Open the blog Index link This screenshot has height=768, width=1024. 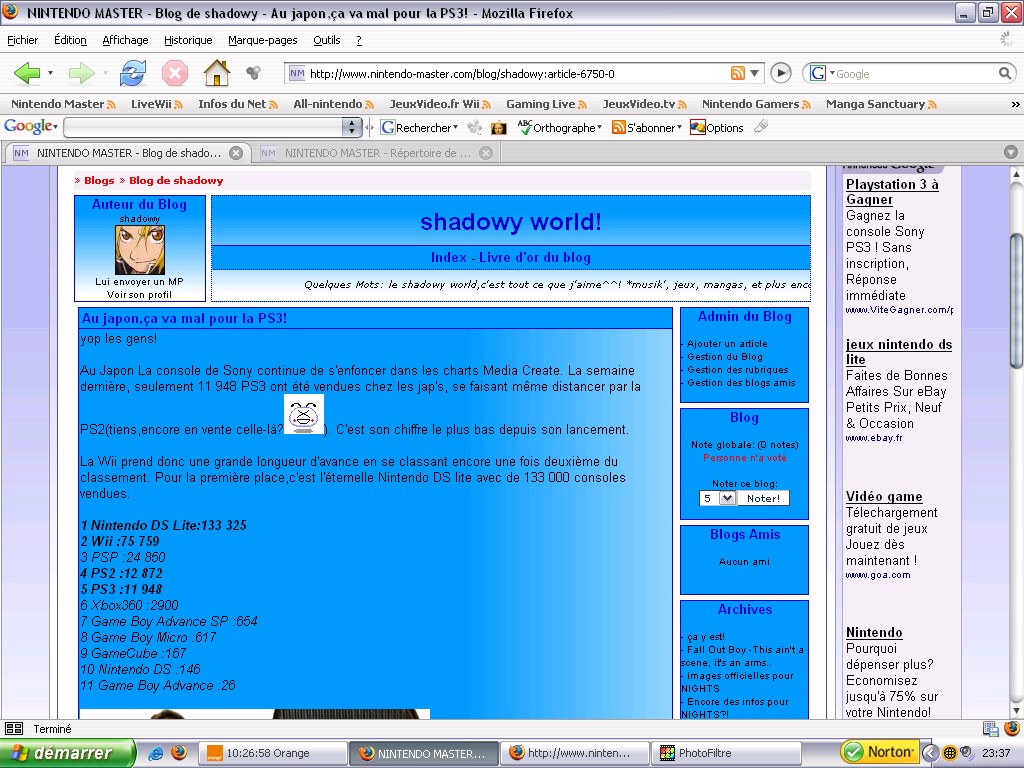tap(449, 257)
